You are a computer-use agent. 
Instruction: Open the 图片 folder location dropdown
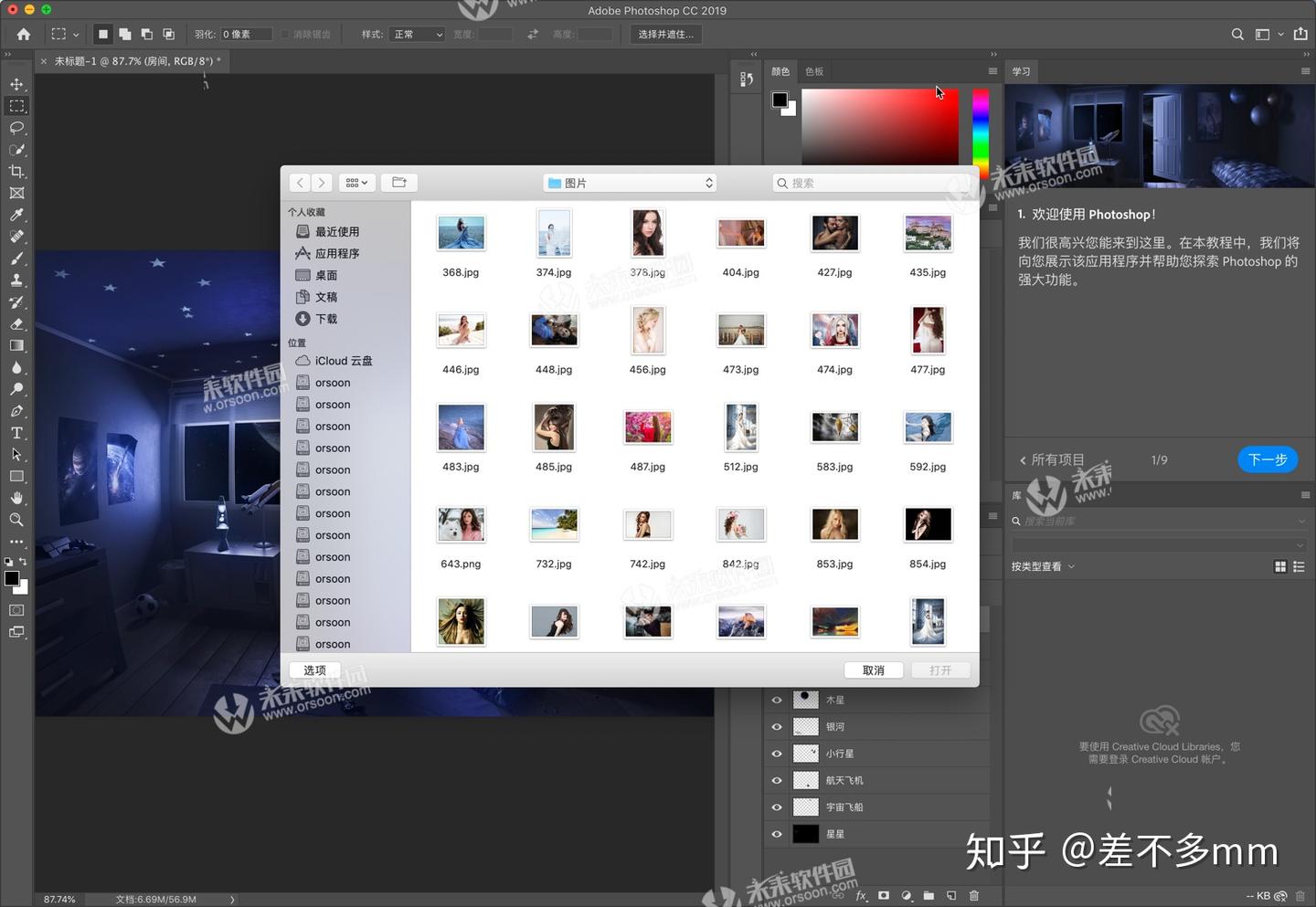[630, 184]
